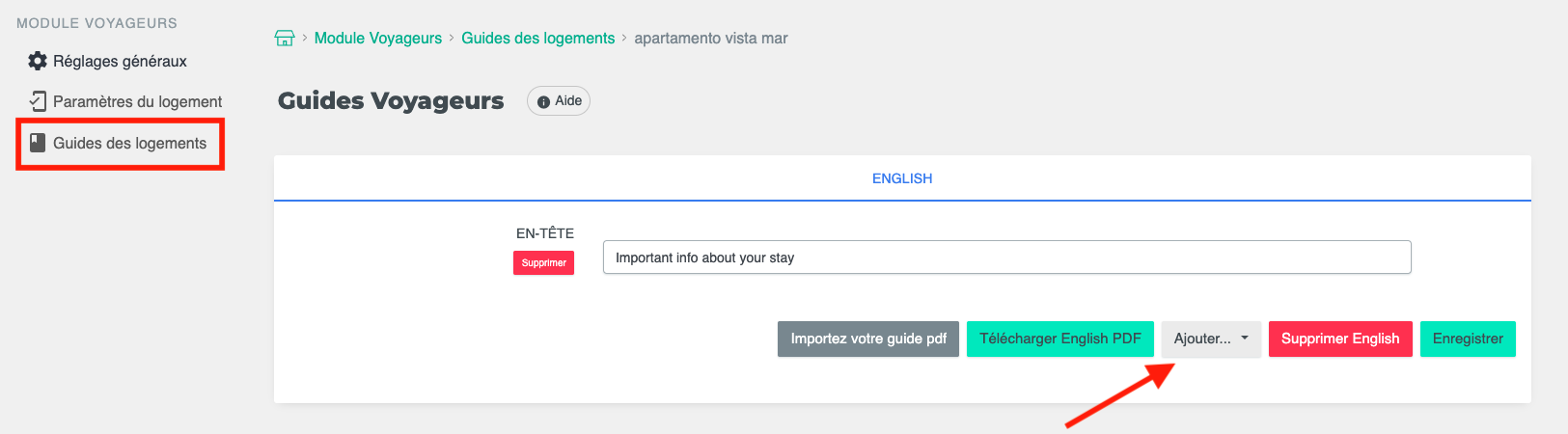Save with the Enregistrer button

tap(1467, 339)
